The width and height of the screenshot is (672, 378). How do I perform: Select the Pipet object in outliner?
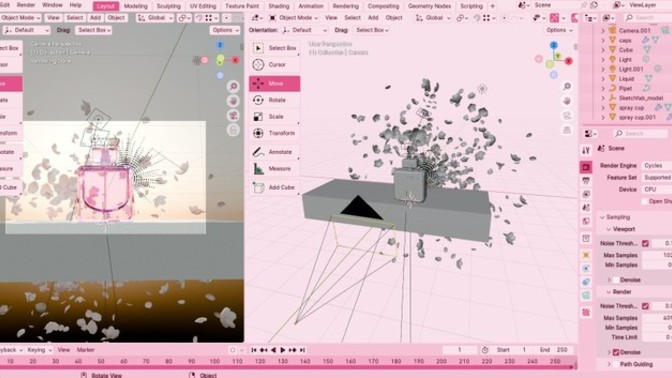(x=625, y=89)
